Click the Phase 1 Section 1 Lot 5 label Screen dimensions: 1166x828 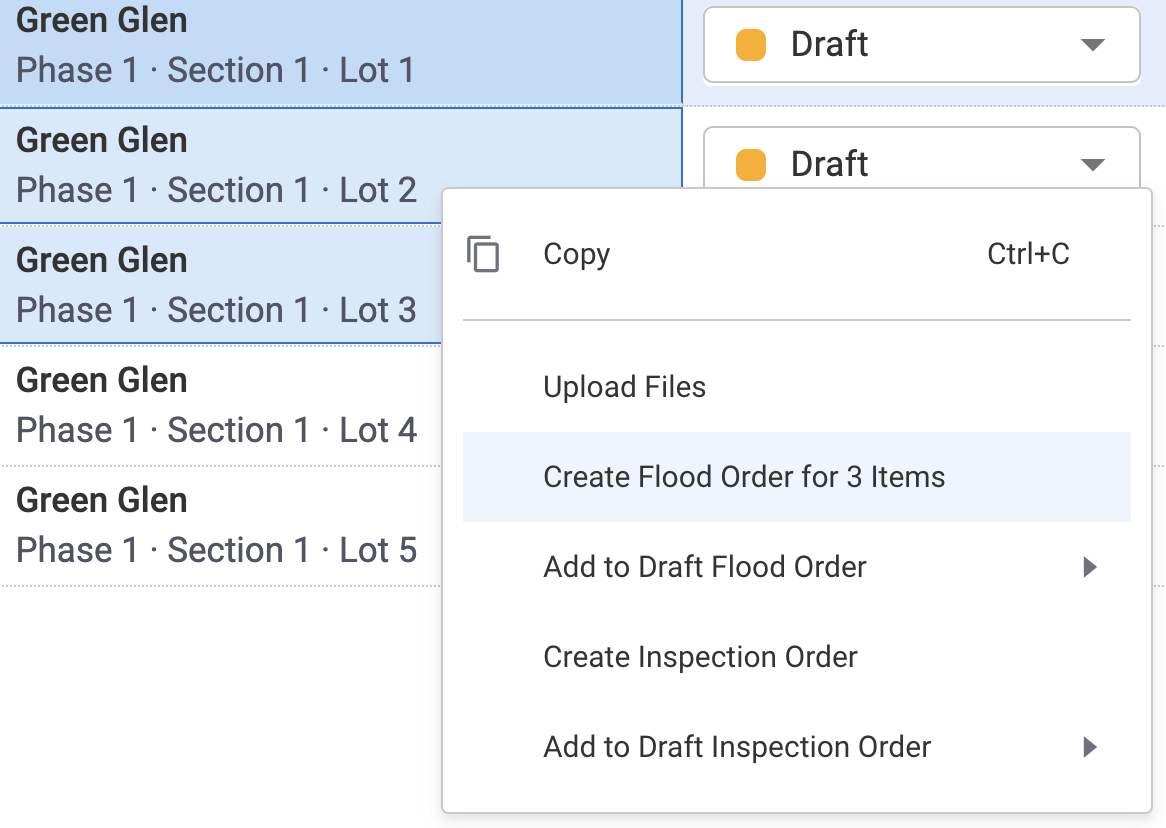(216, 550)
